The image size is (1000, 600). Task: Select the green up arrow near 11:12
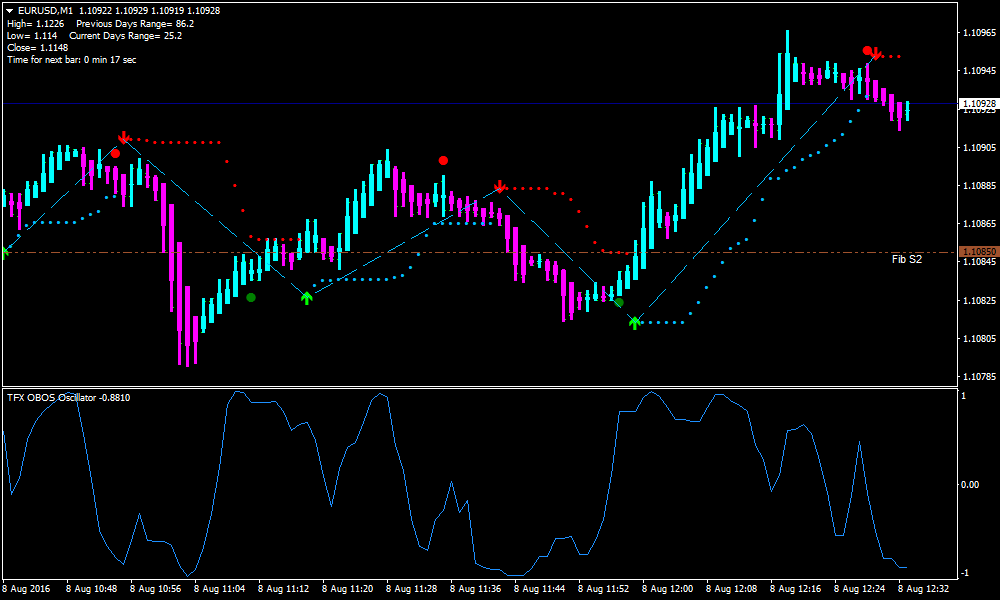click(x=307, y=297)
